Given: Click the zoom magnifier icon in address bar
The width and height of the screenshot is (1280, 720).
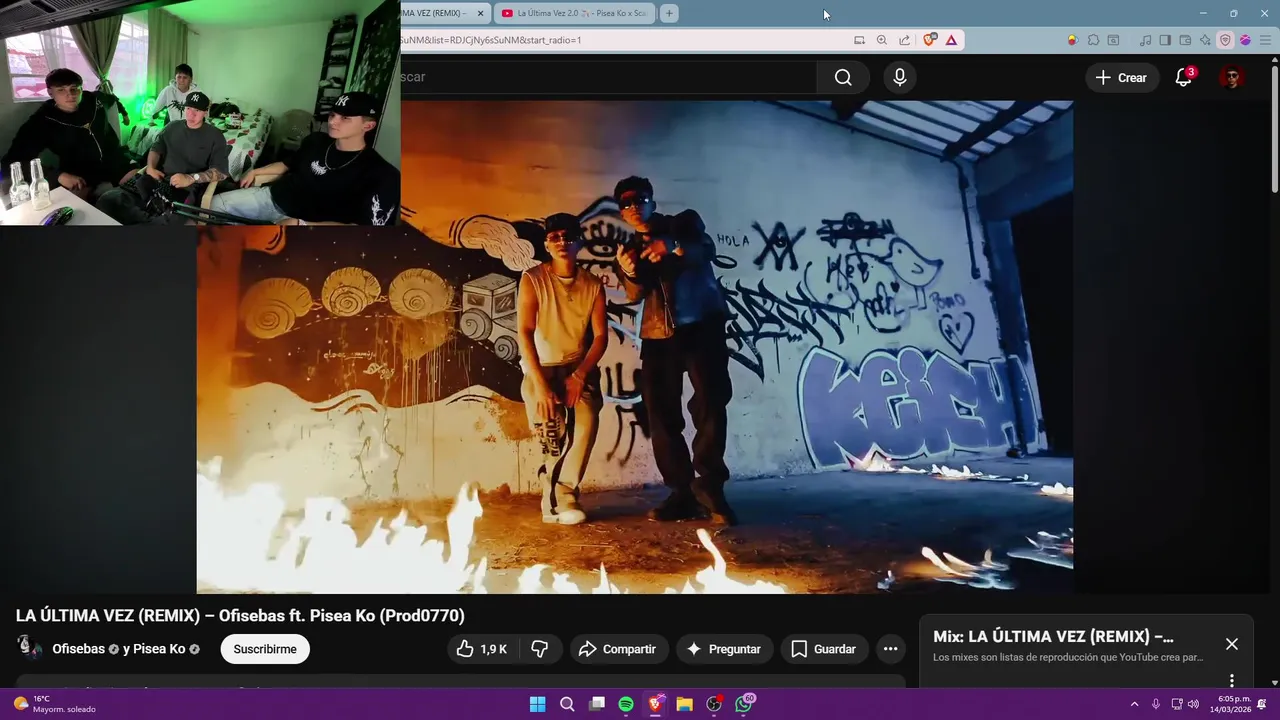Looking at the screenshot, I should (881, 40).
